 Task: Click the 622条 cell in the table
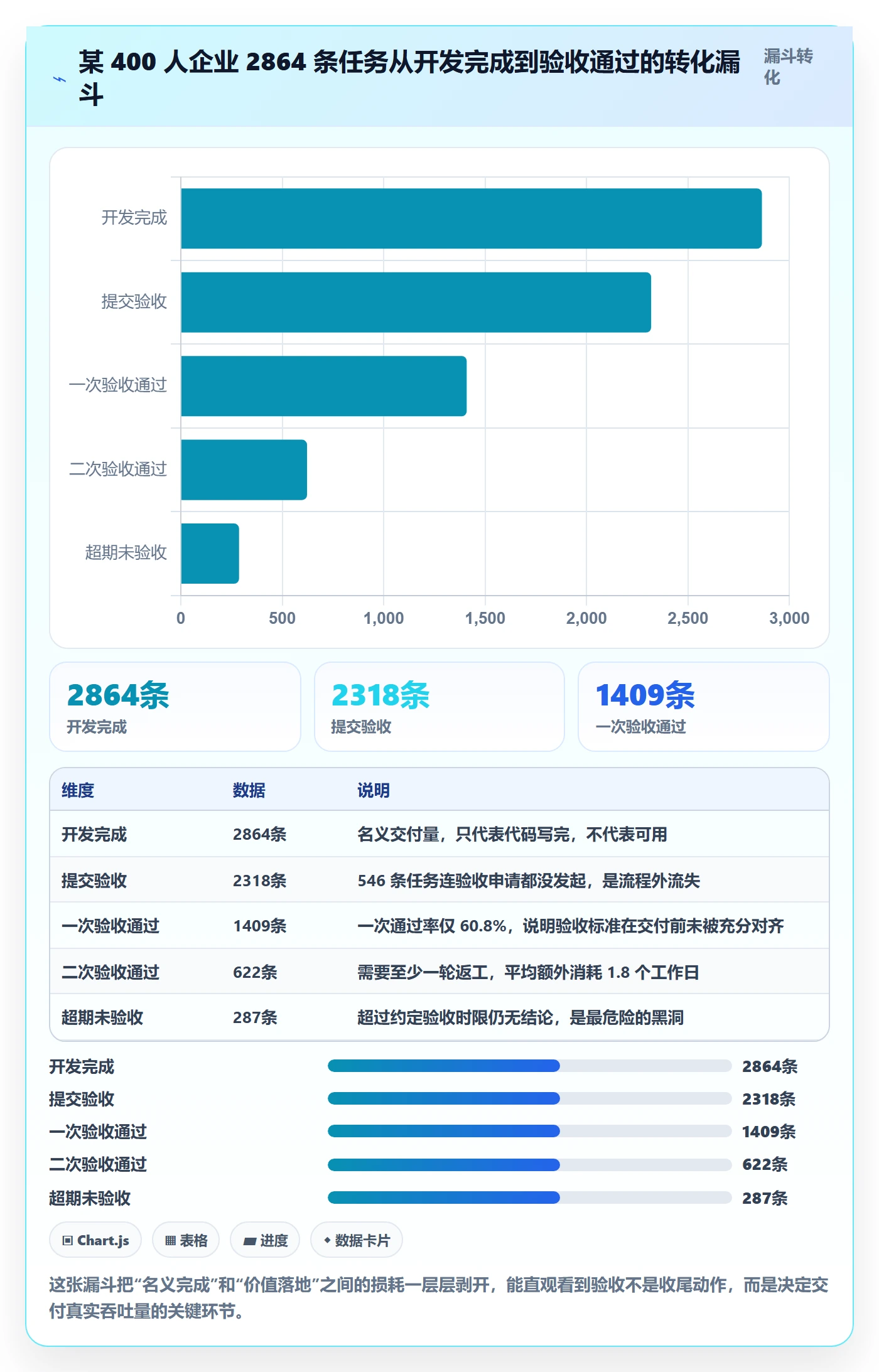click(x=256, y=972)
